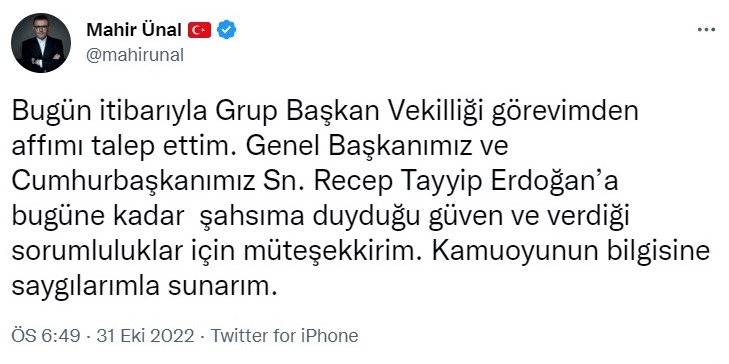Click the closing words saygılarımla sunarım

[x=144, y=287]
